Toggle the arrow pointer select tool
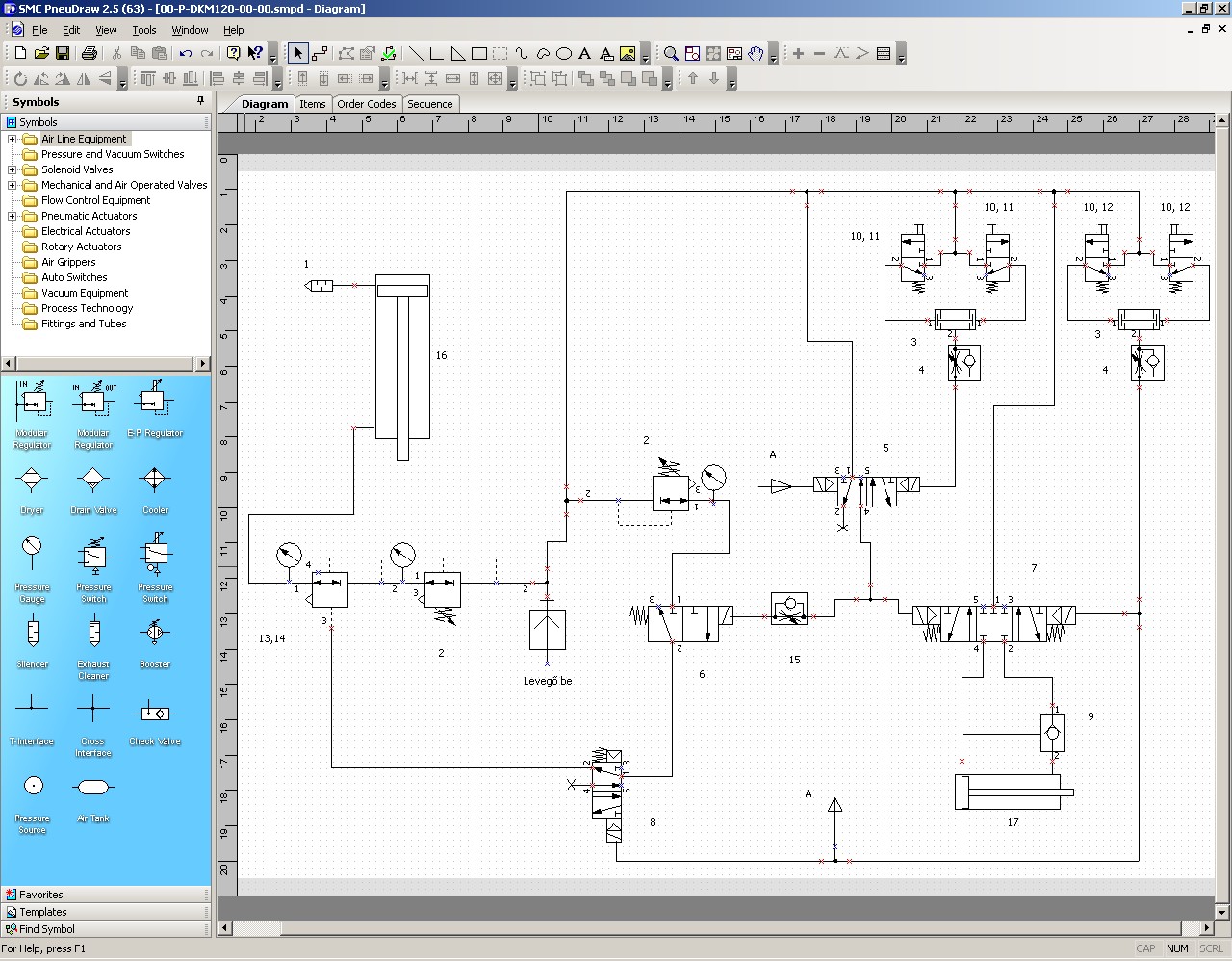Image resolution: width=1232 pixels, height=961 pixels. [x=298, y=54]
